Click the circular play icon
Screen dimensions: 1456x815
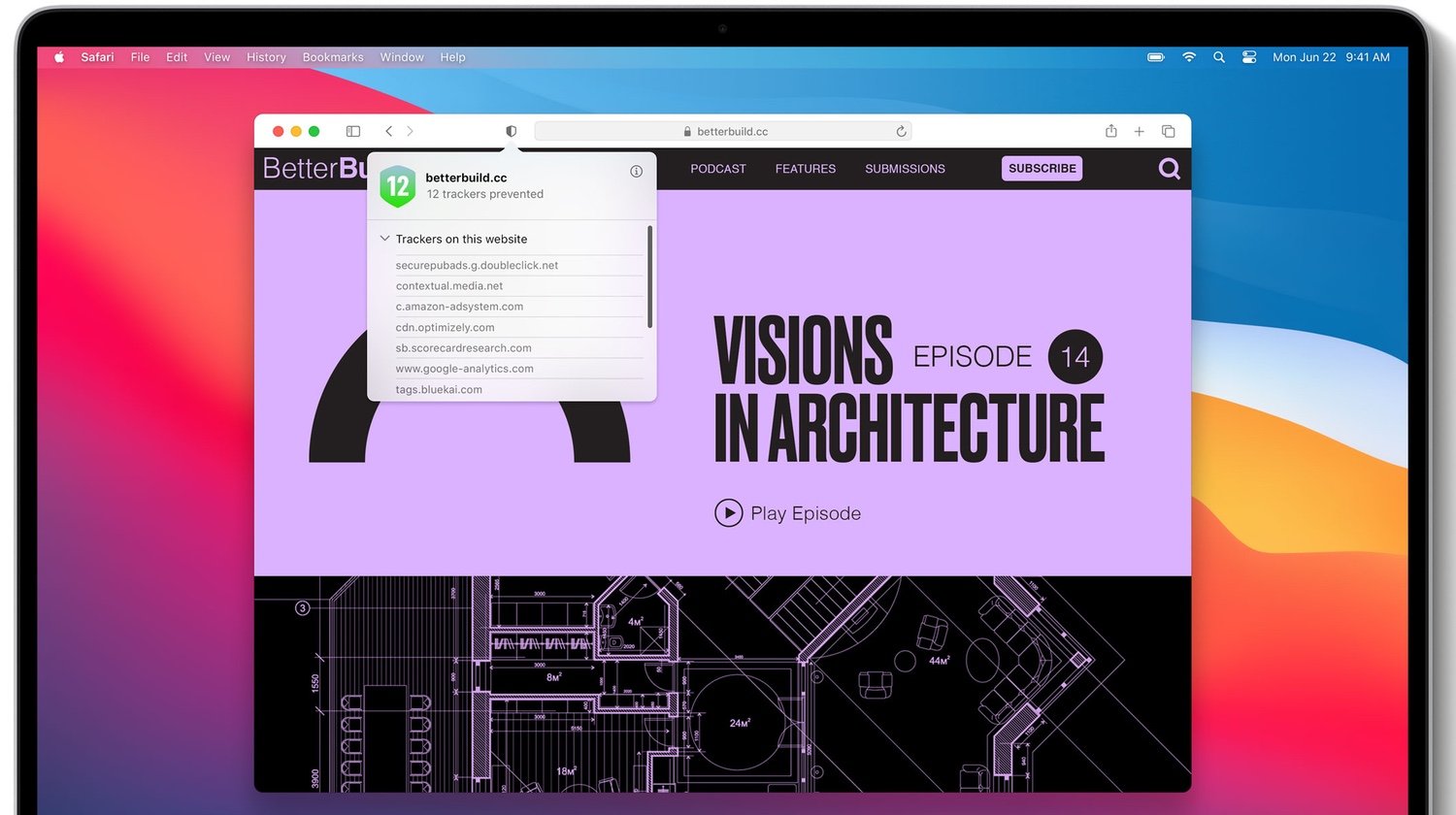(x=728, y=512)
